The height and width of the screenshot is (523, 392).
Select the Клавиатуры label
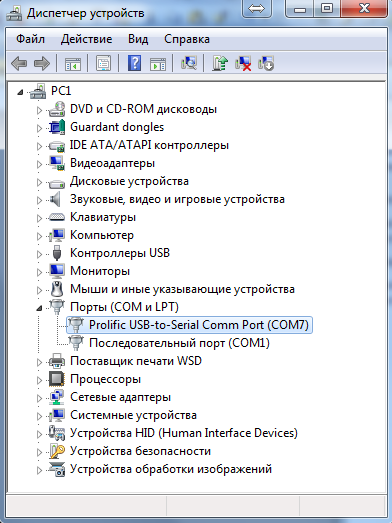[103, 217]
